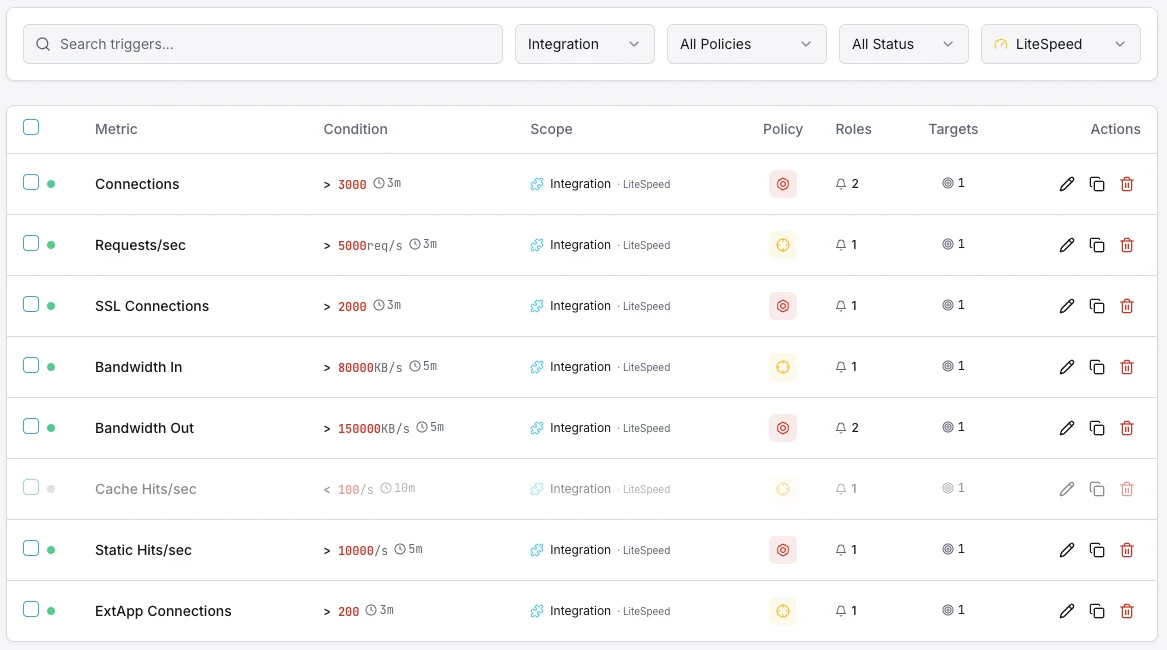Image resolution: width=1167 pixels, height=650 pixels.
Task: Click the Targets column header
Action: 953,129
